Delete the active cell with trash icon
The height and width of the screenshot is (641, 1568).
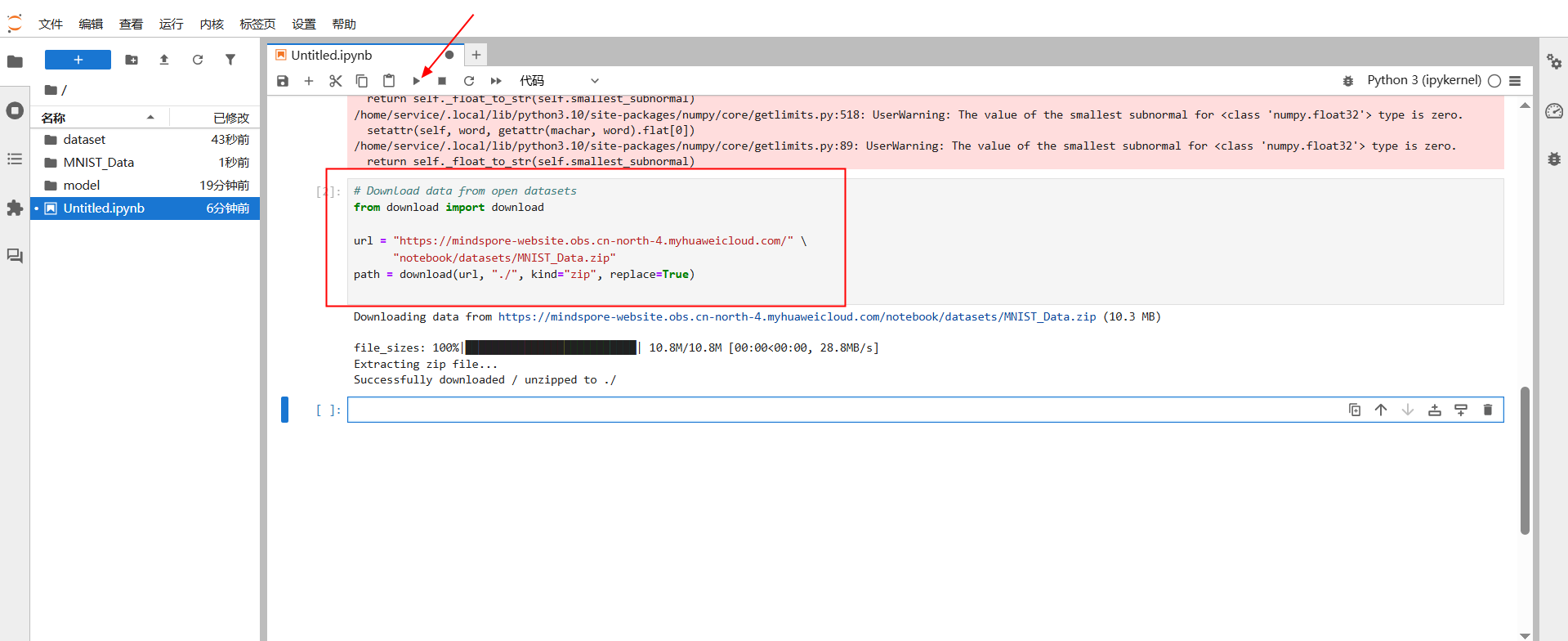(x=1488, y=410)
